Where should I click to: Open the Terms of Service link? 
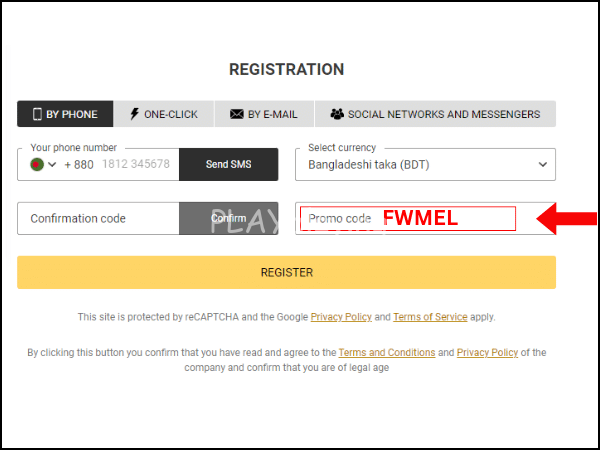[430, 317]
